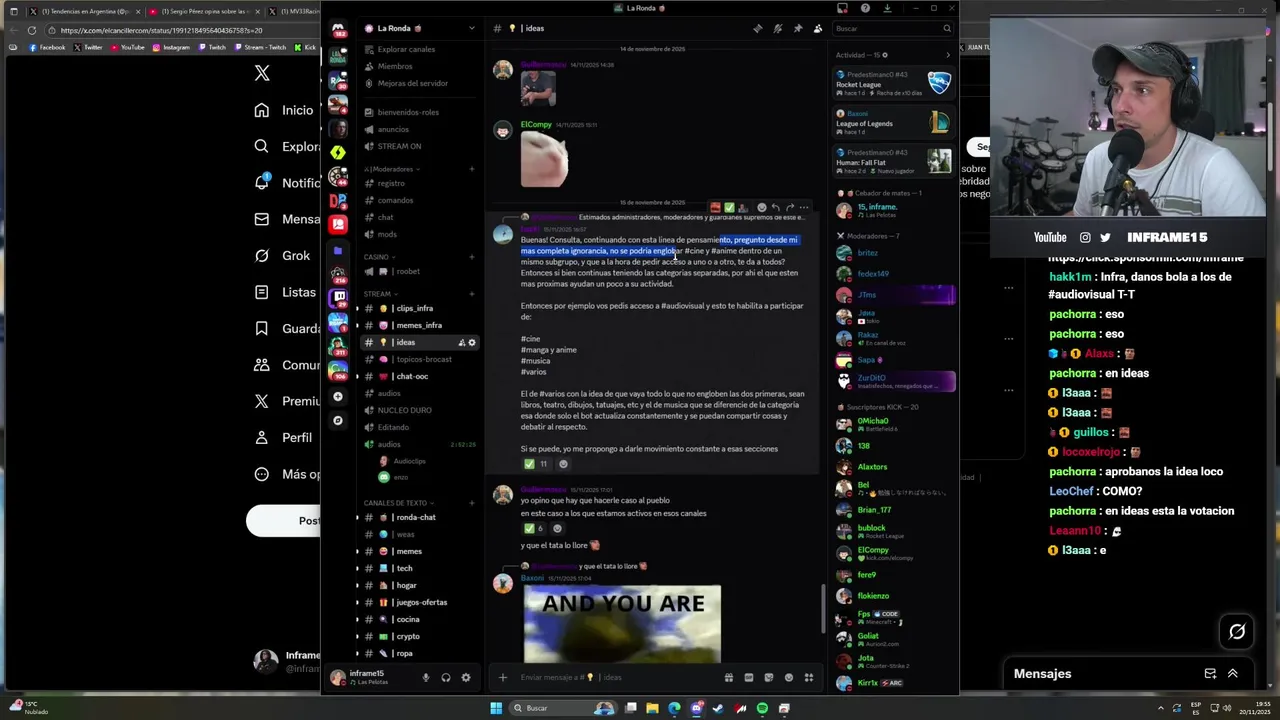Show pinned messages in ideas channel
The width and height of the screenshot is (1280, 720).
(x=797, y=28)
